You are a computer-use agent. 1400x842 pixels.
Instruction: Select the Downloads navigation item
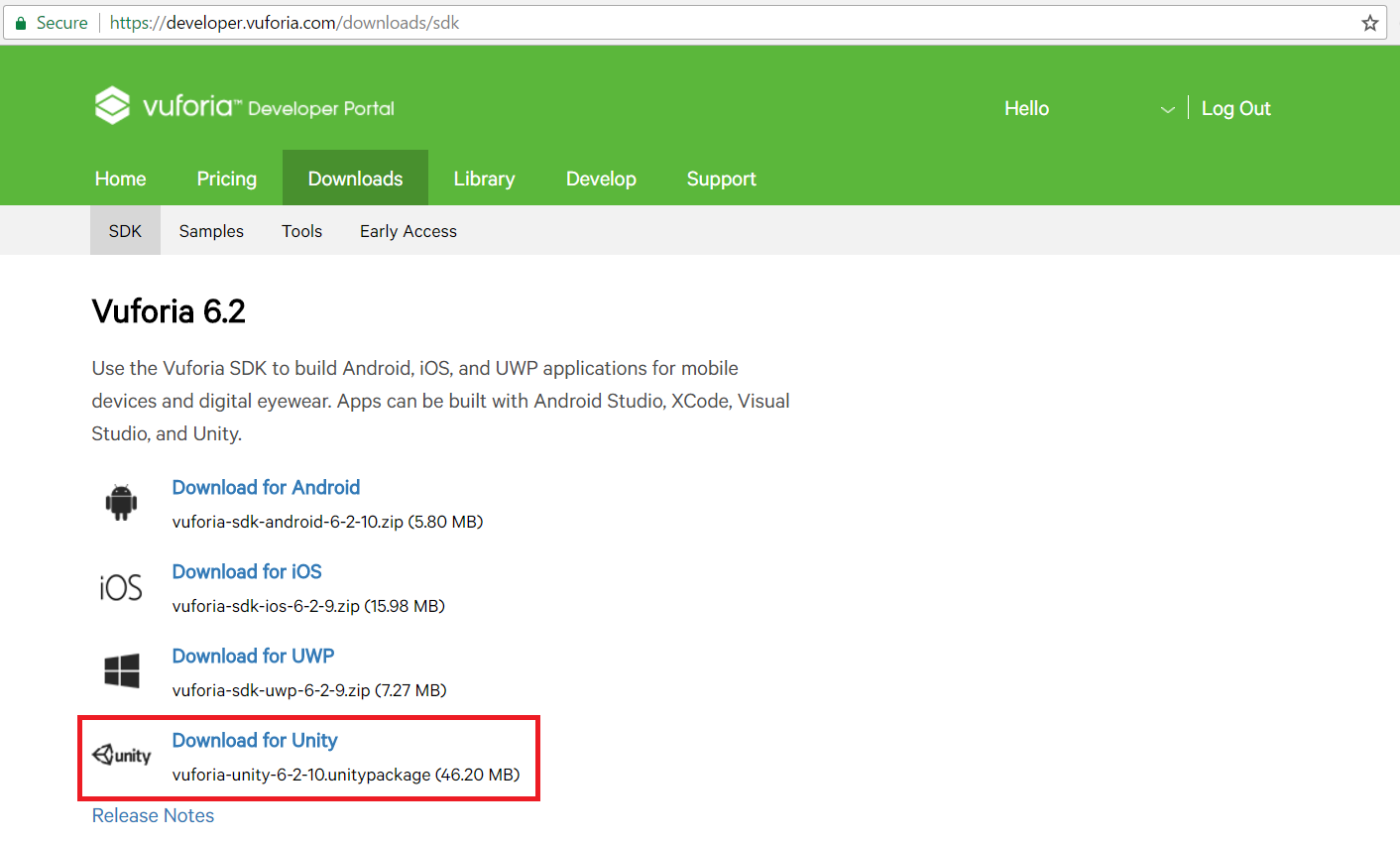pyautogui.click(x=355, y=179)
